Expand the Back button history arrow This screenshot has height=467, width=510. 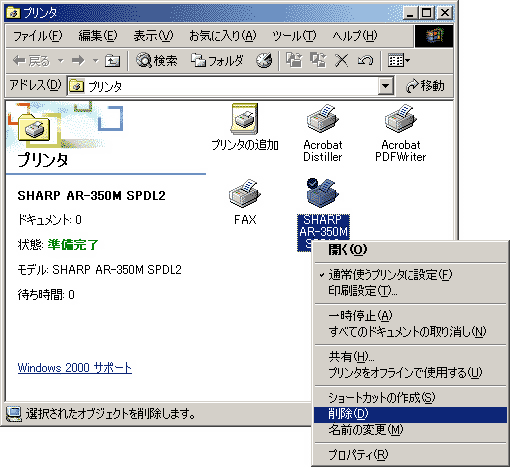click(x=61, y=61)
